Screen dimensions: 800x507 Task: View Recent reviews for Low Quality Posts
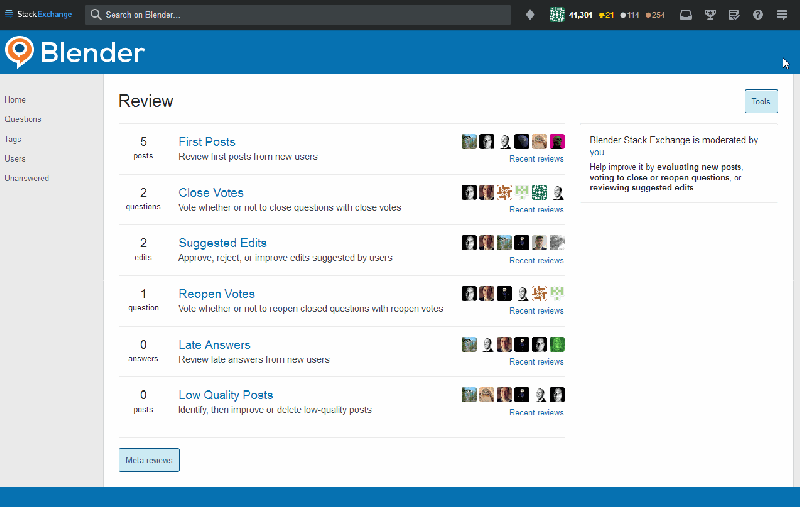click(x=536, y=412)
